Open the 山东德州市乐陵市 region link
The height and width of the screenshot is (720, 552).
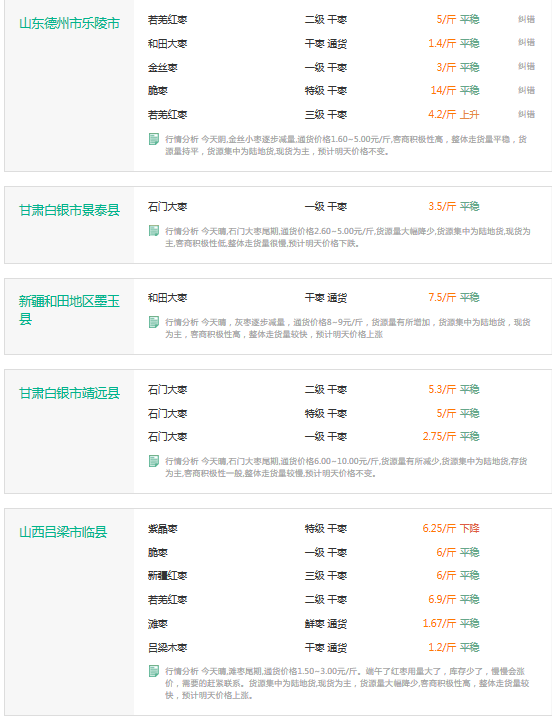click(69, 23)
